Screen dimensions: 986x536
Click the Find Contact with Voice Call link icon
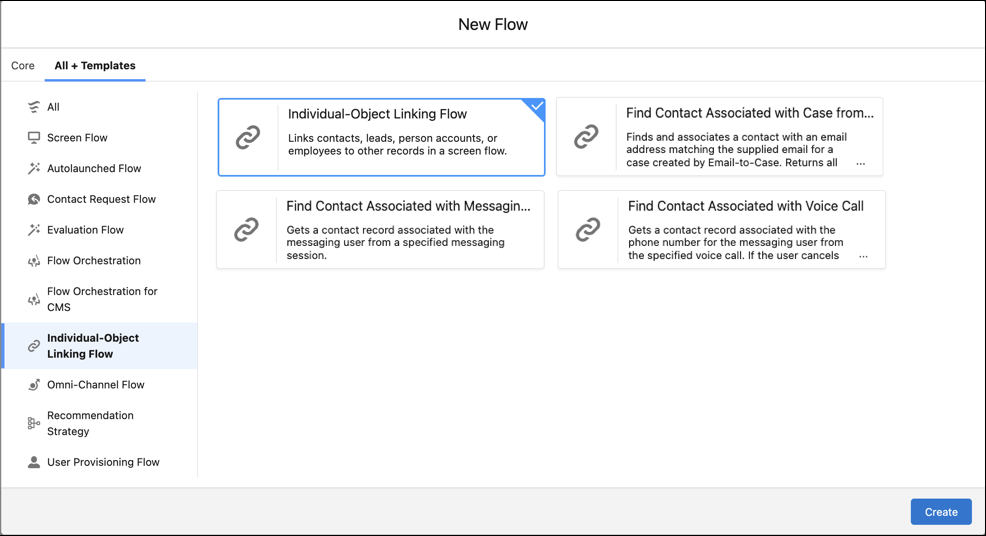(x=588, y=230)
